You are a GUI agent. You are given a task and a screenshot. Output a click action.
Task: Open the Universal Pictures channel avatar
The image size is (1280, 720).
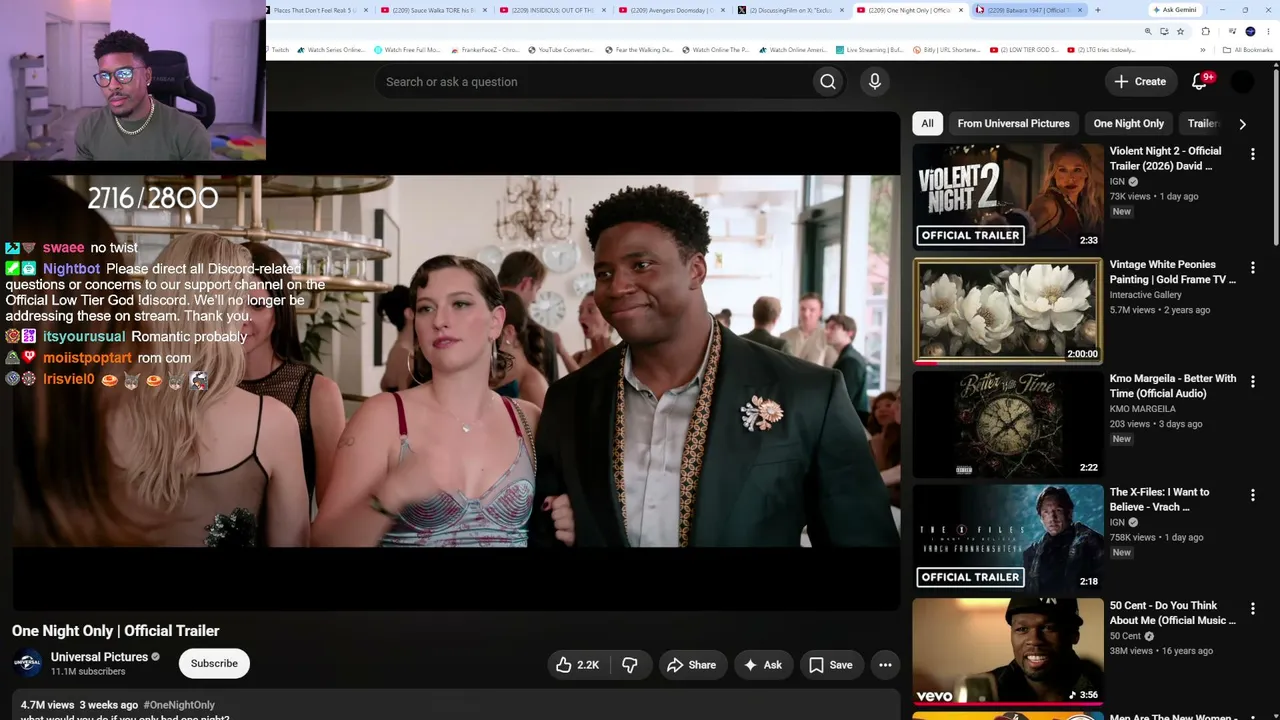point(27,663)
